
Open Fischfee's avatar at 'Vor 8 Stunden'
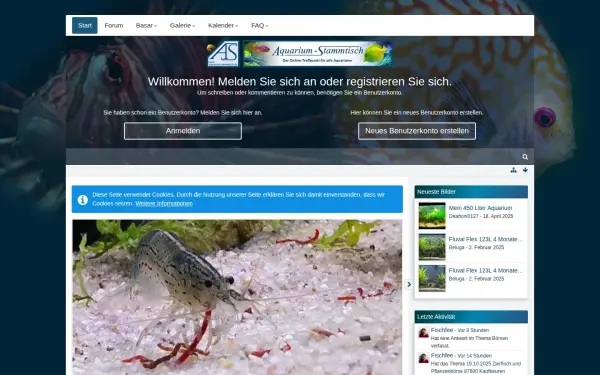tap(424, 333)
